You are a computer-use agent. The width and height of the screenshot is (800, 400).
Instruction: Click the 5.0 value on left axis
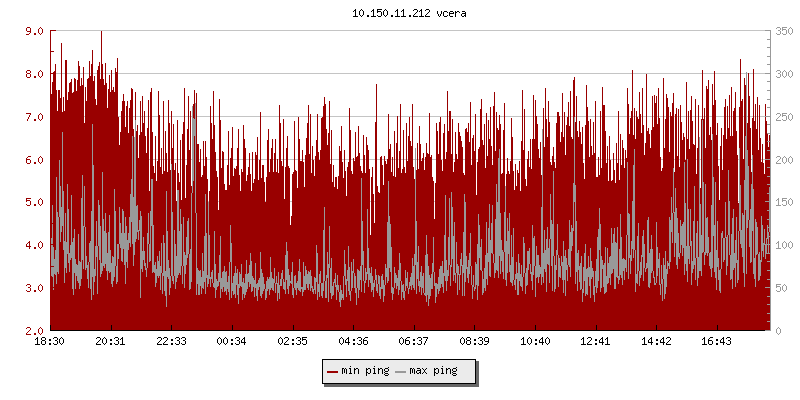point(34,202)
